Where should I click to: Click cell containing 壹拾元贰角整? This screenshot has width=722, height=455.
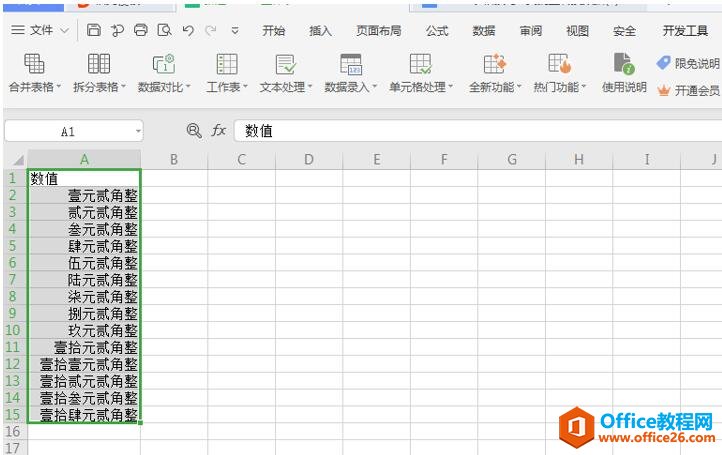84,347
